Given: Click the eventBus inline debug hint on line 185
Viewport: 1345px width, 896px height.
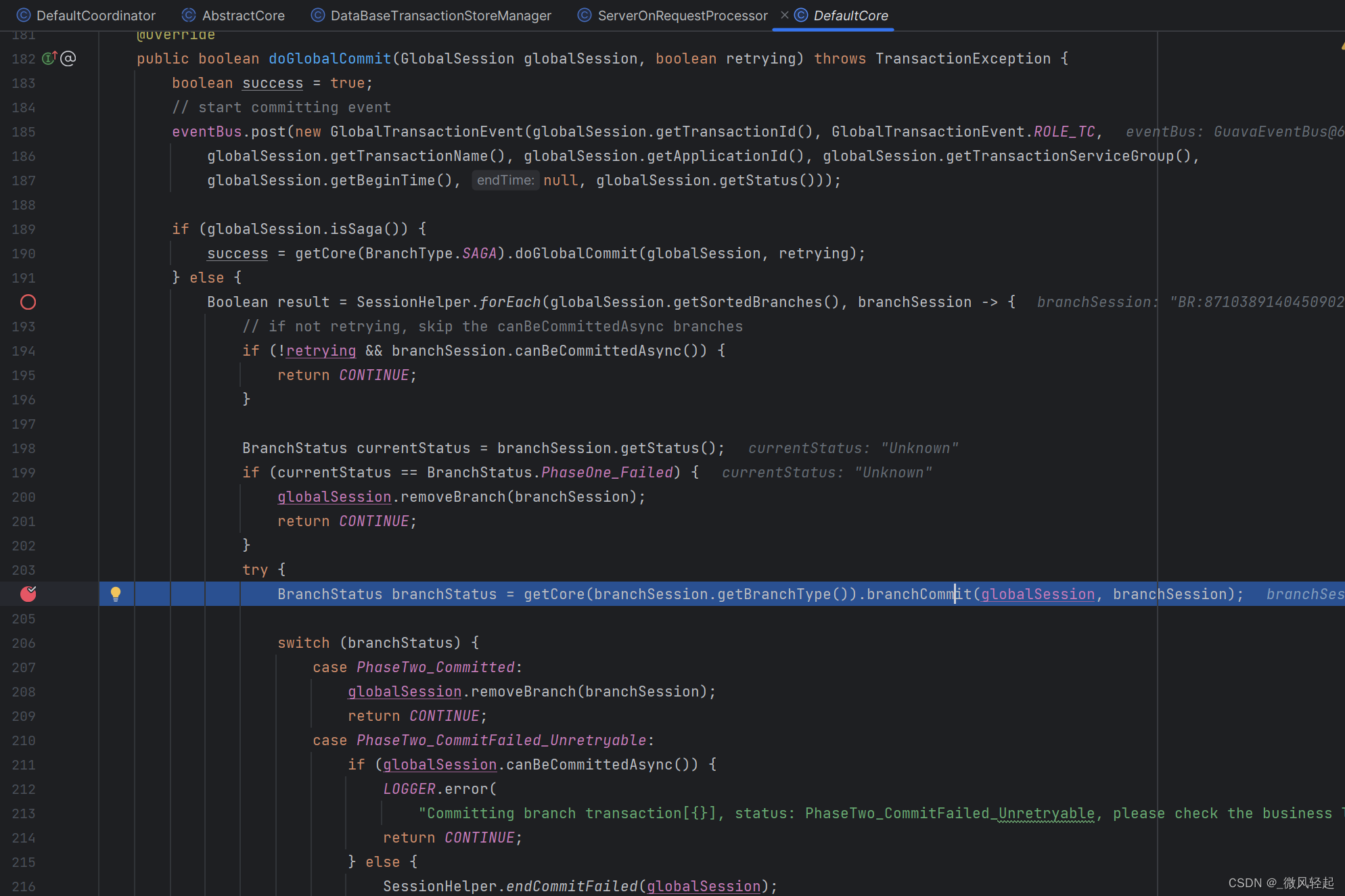Looking at the screenshot, I should [1235, 131].
